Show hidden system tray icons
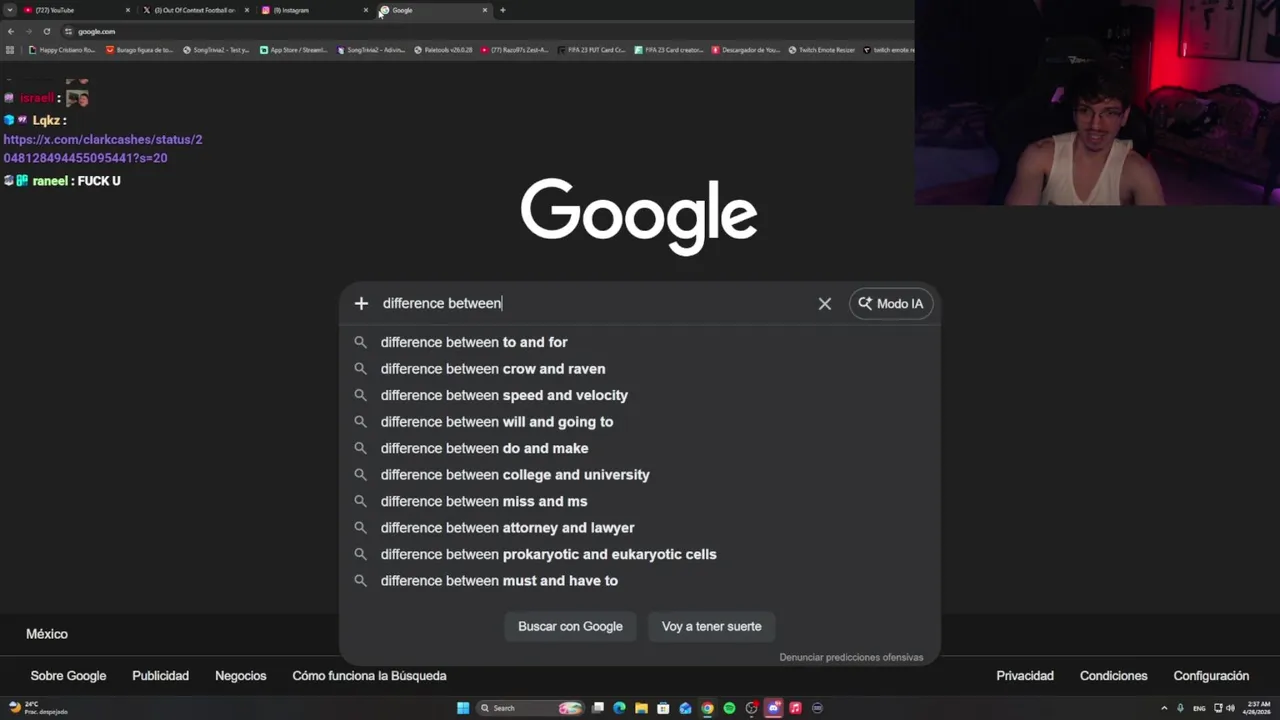The height and width of the screenshot is (720, 1280). tap(1162, 708)
